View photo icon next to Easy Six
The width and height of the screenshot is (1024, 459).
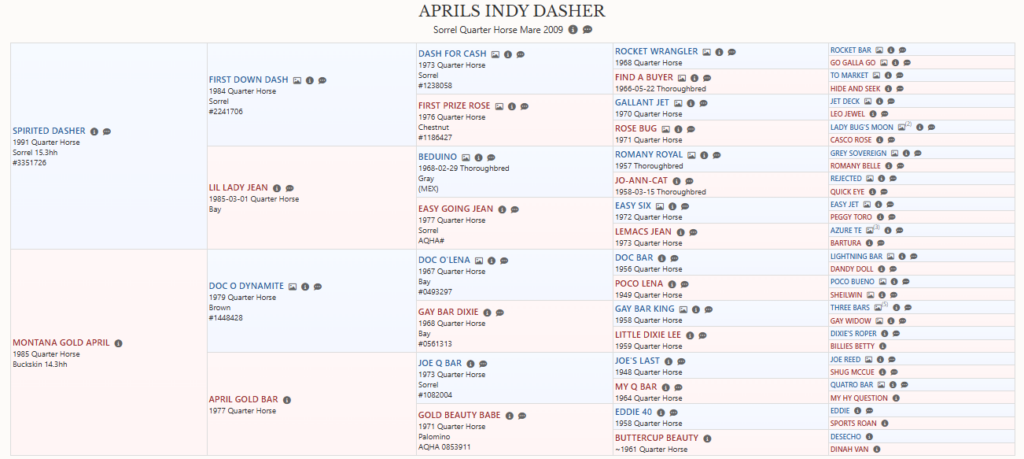(660, 206)
